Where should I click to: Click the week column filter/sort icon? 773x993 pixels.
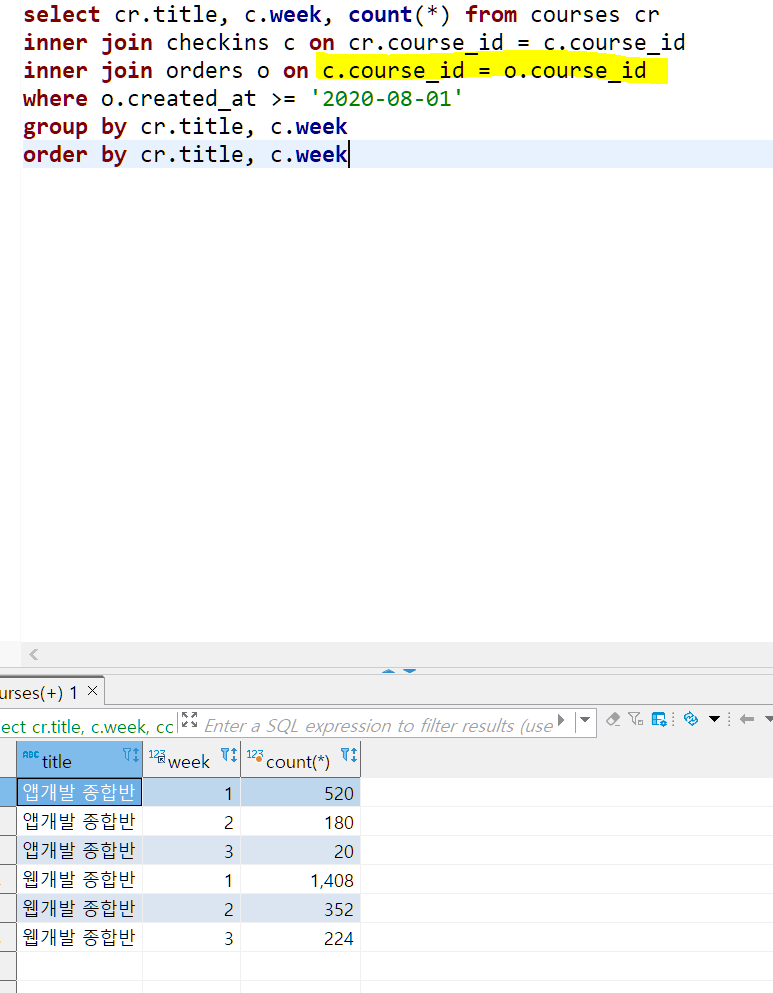[x=229, y=754]
